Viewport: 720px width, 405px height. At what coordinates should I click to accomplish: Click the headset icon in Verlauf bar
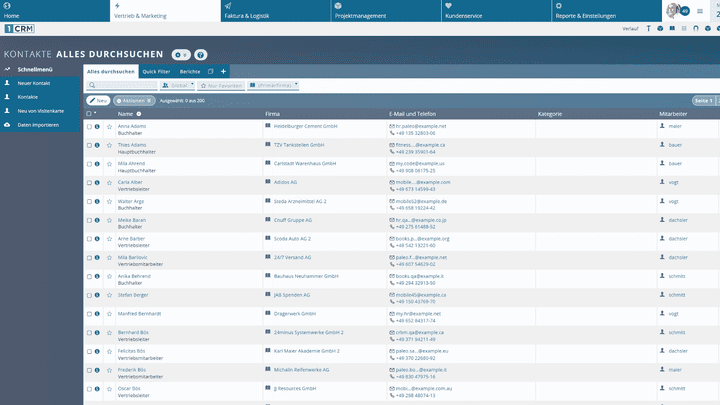click(x=696, y=28)
